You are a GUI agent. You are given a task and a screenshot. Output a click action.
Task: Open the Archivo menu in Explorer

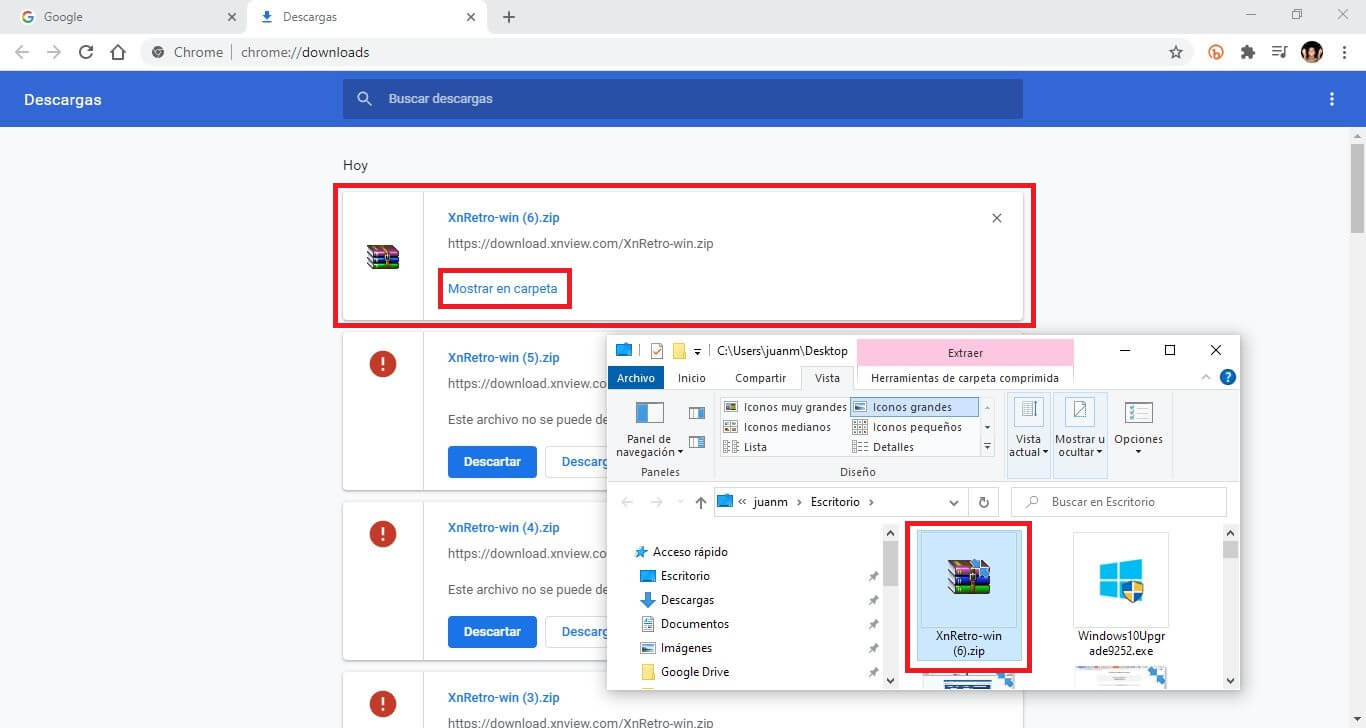(x=636, y=378)
